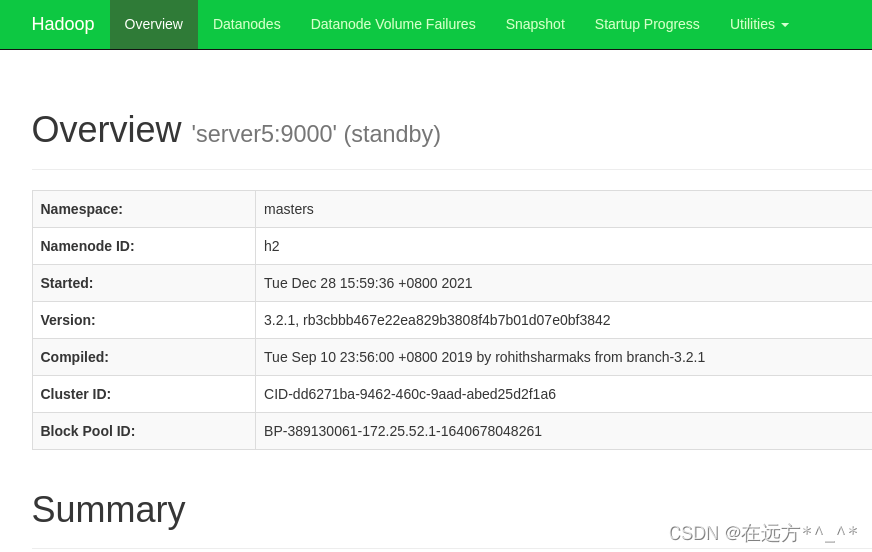Screen dimensions: 872x552
Task: Click the Block Pool ID: label cell
Action: tap(144, 431)
